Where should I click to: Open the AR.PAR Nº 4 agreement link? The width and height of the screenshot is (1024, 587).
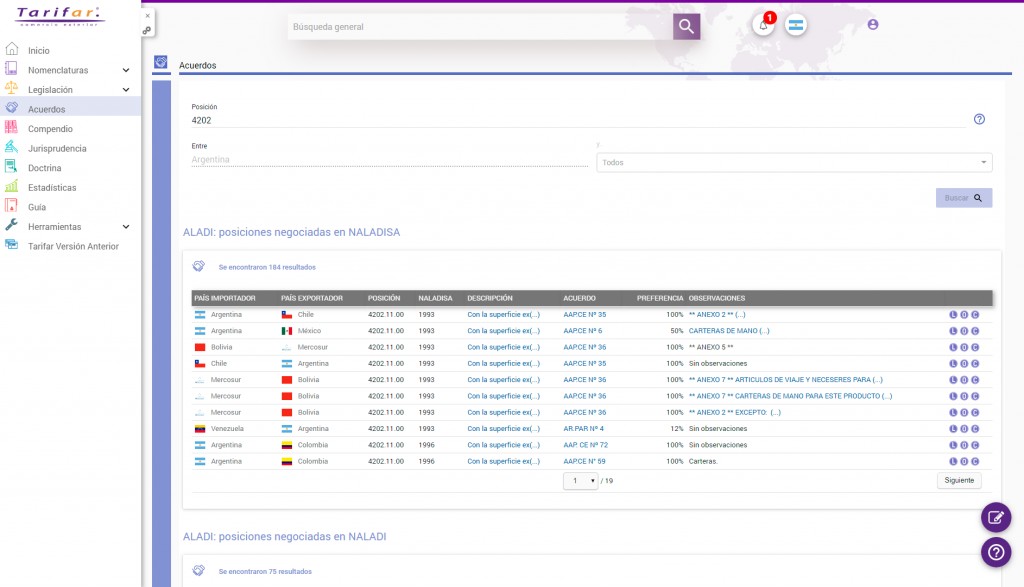583,429
